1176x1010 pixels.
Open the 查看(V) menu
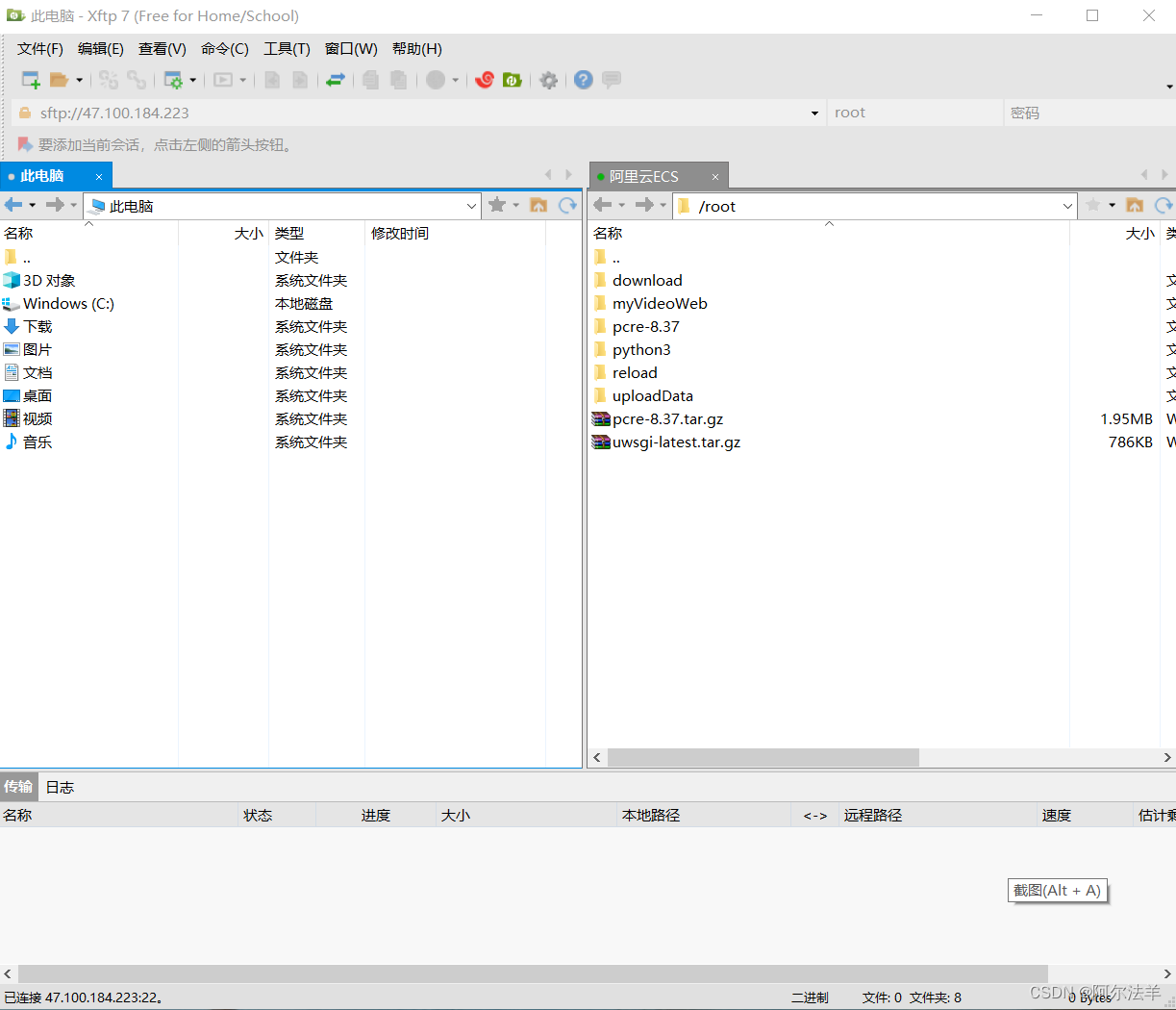tap(163, 49)
